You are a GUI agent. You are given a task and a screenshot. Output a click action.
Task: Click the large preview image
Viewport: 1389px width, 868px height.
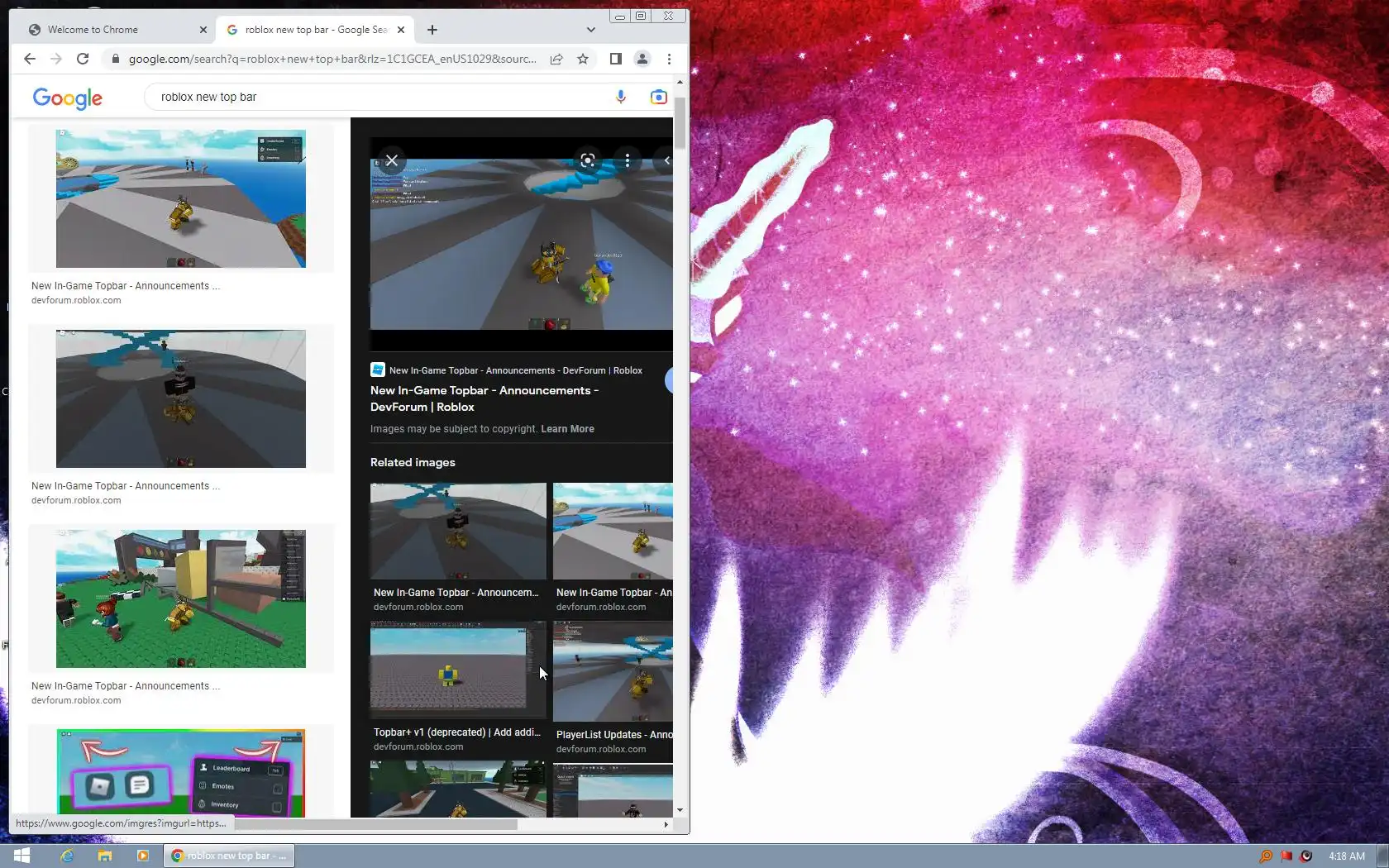click(522, 244)
